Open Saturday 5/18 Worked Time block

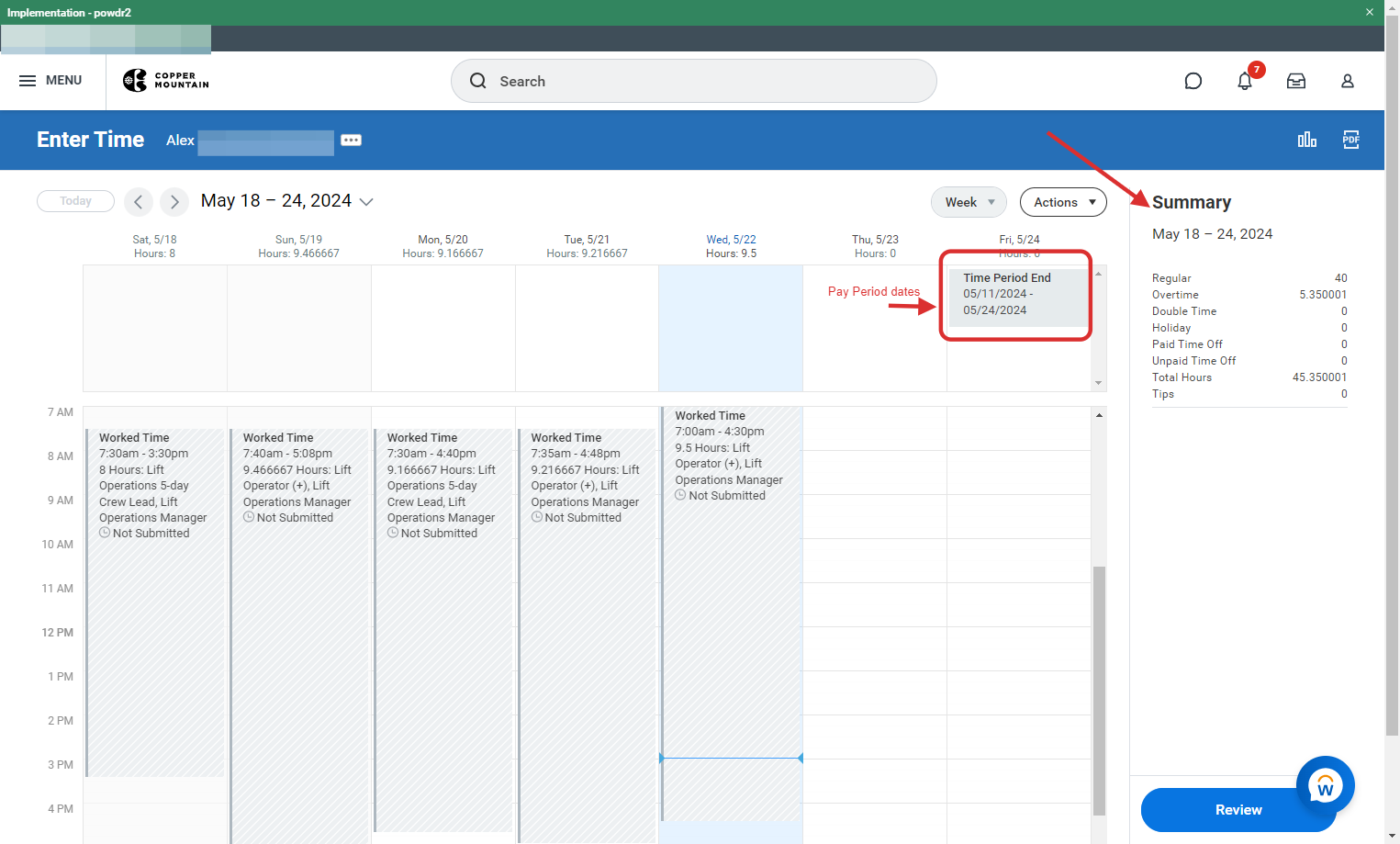[x=155, y=602]
